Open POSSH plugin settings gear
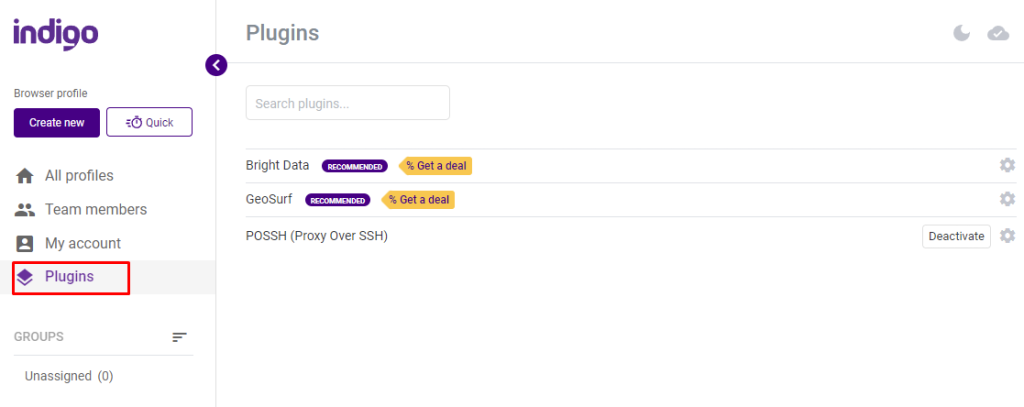 pyautogui.click(x=1007, y=236)
